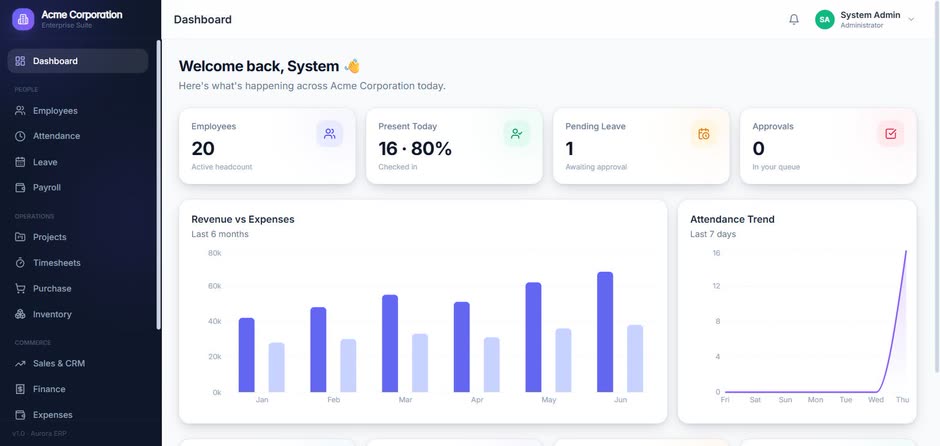The width and height of the screenshot is (940, 446).
Task: Go to Employees in the sidebar
Action: pos(78,111)
